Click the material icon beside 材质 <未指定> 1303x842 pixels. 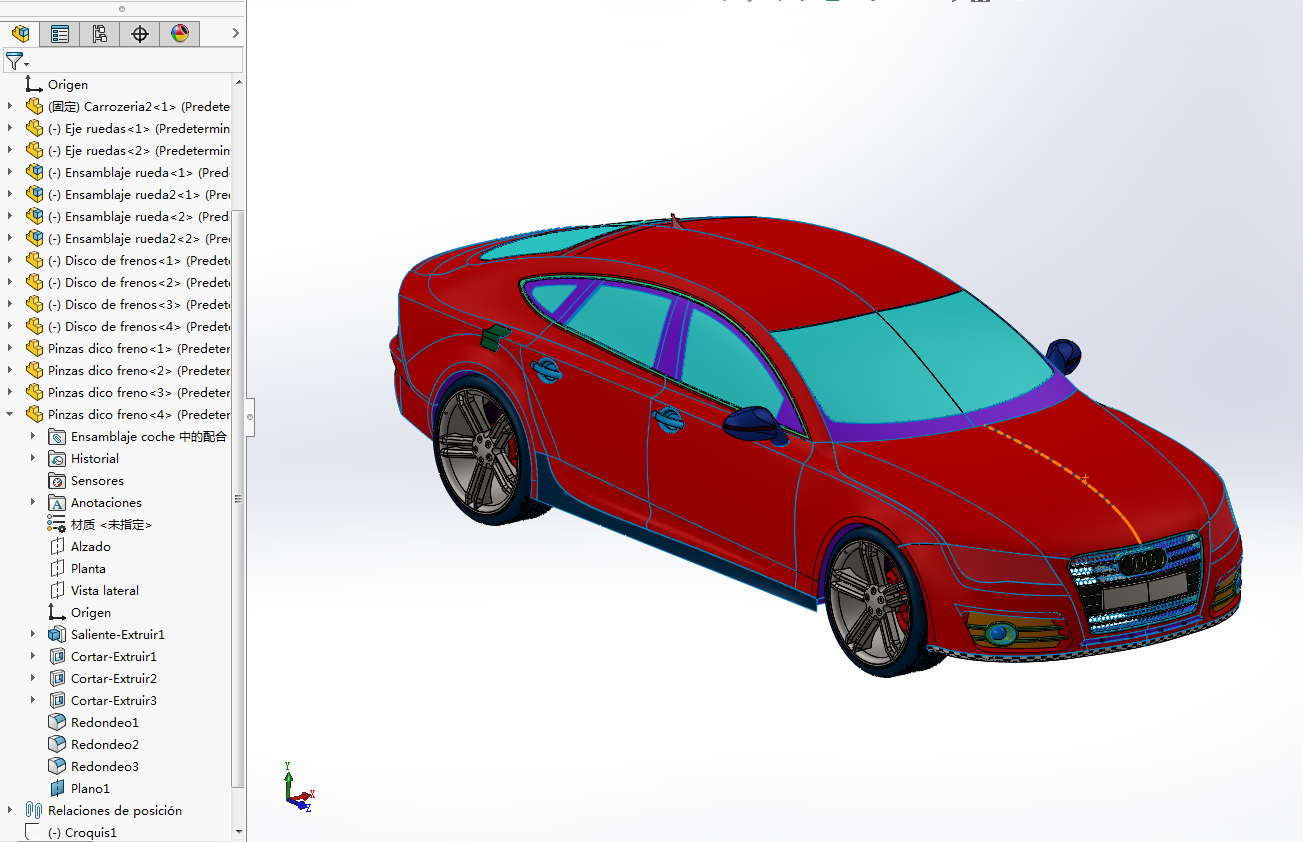point(57,525)
